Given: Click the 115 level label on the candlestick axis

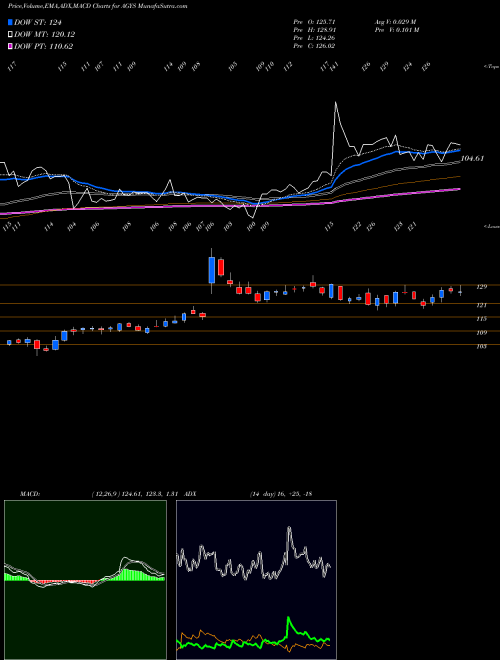Looking at the screenshot, I should click(481, 319).
